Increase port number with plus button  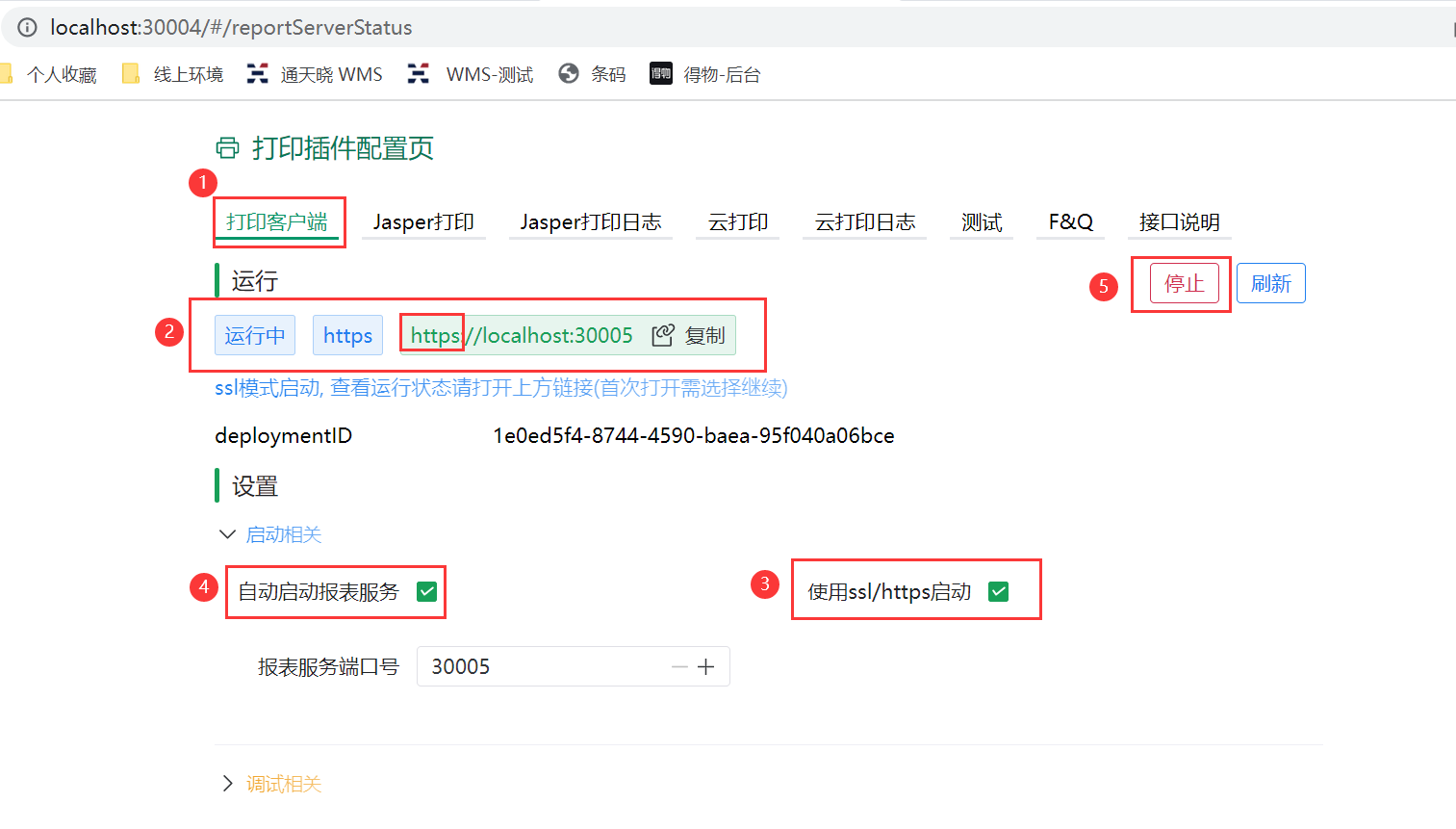706,667
